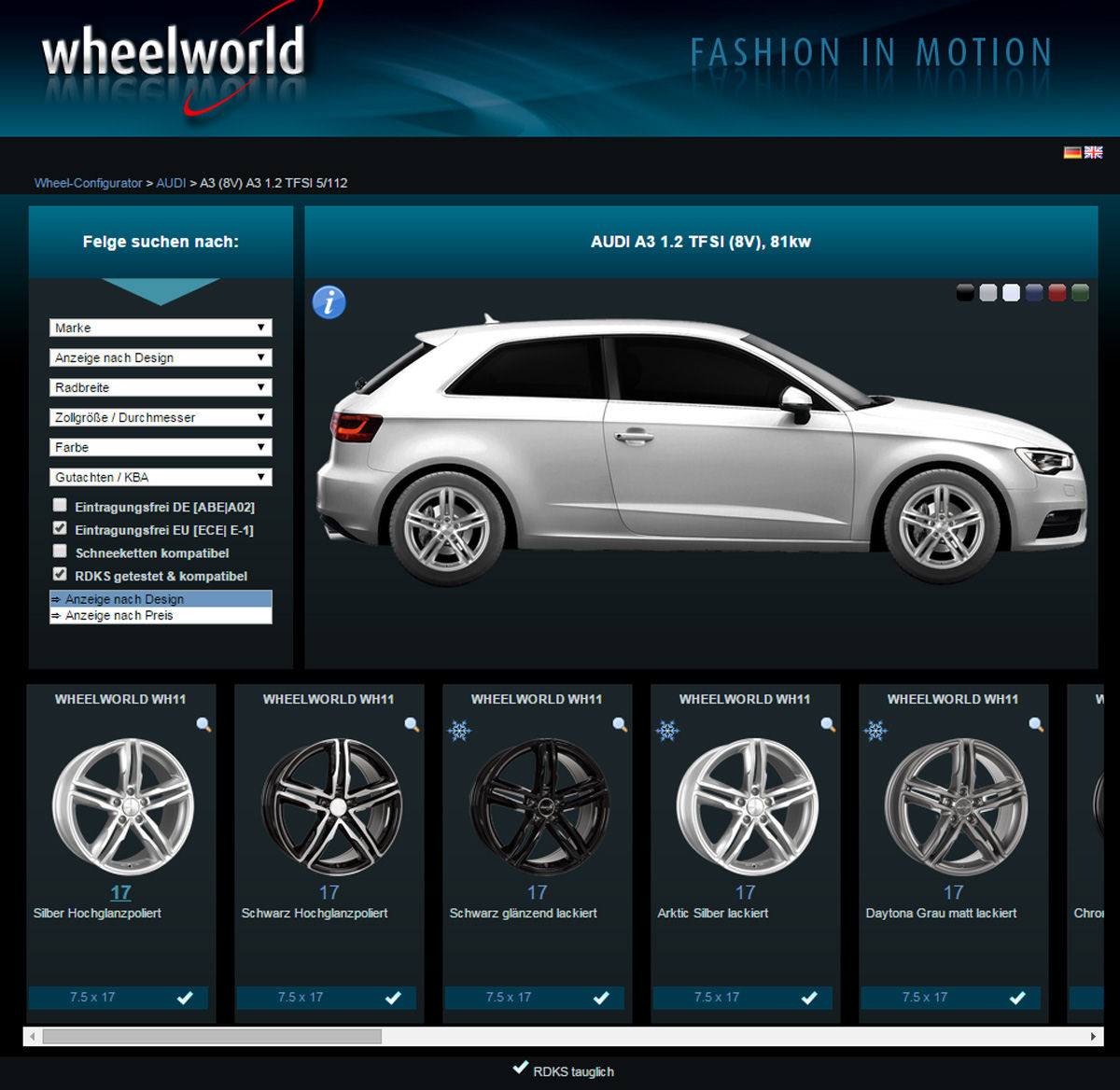The height and width of the screenshot is (1090, 1120).
Task: Click scrollbar left arrow
Action: (33, 1036)
